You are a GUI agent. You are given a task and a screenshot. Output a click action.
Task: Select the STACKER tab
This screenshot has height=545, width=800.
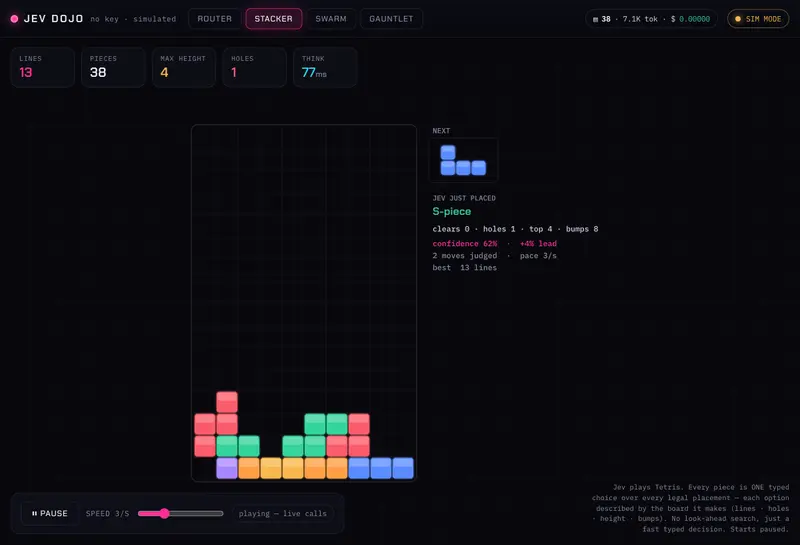click(273, 19)
